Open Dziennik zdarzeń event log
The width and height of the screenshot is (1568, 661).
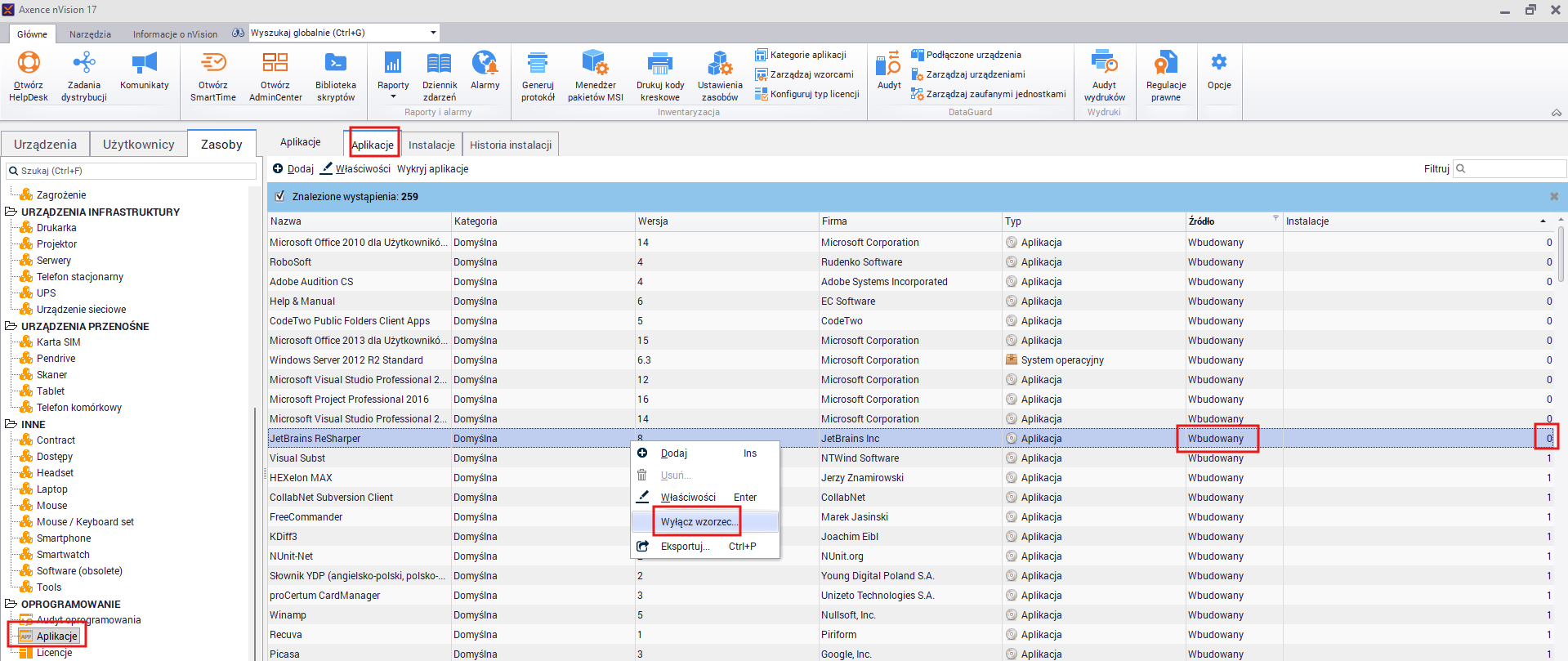pyautogui.click(x=440, y=76)
